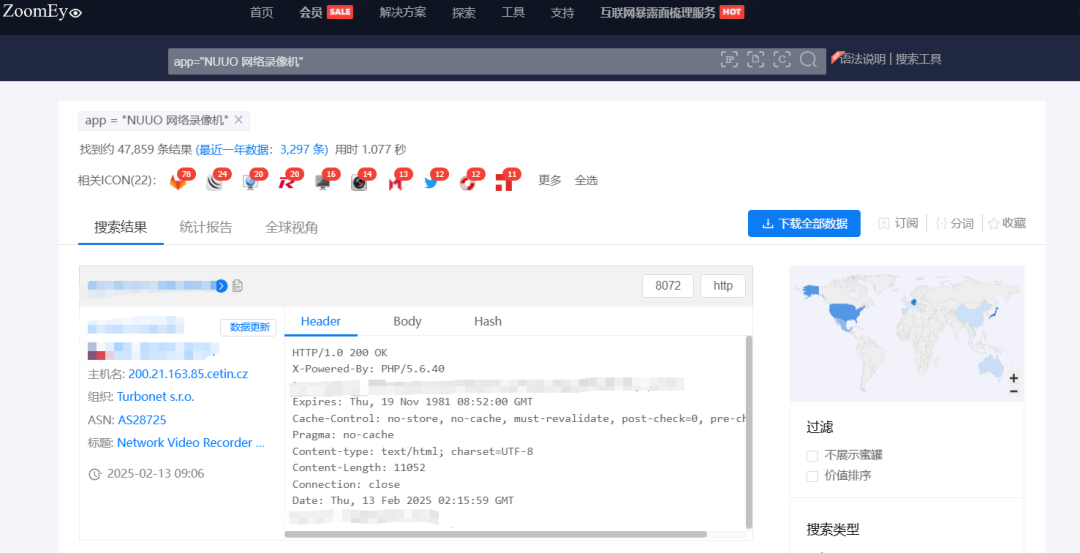Viewport: 1080px width, 553px height.
Task: Click the C-segment search icon in search bar
Action: (782, 60)
